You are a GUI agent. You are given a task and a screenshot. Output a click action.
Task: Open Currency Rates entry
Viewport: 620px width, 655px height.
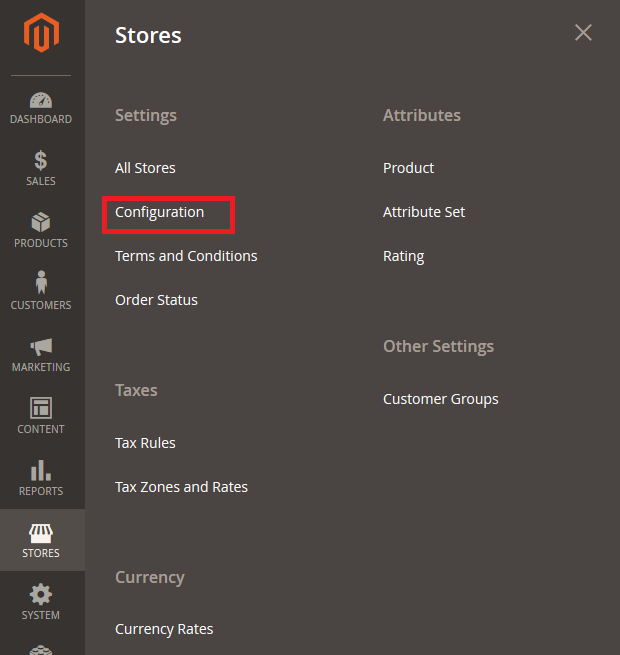point(164,629)
